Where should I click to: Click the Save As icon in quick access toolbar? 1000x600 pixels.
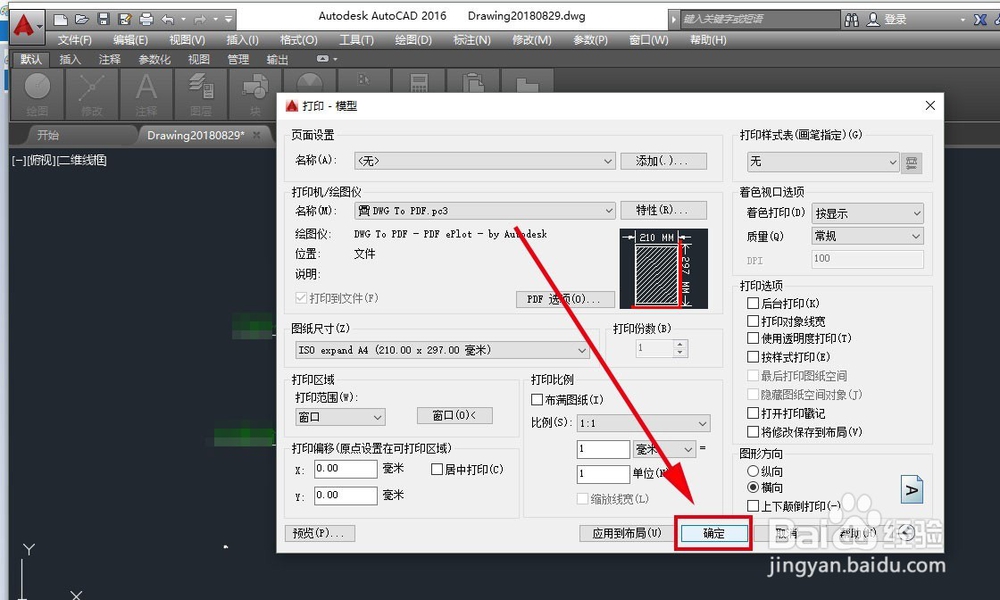coord(125,20)
